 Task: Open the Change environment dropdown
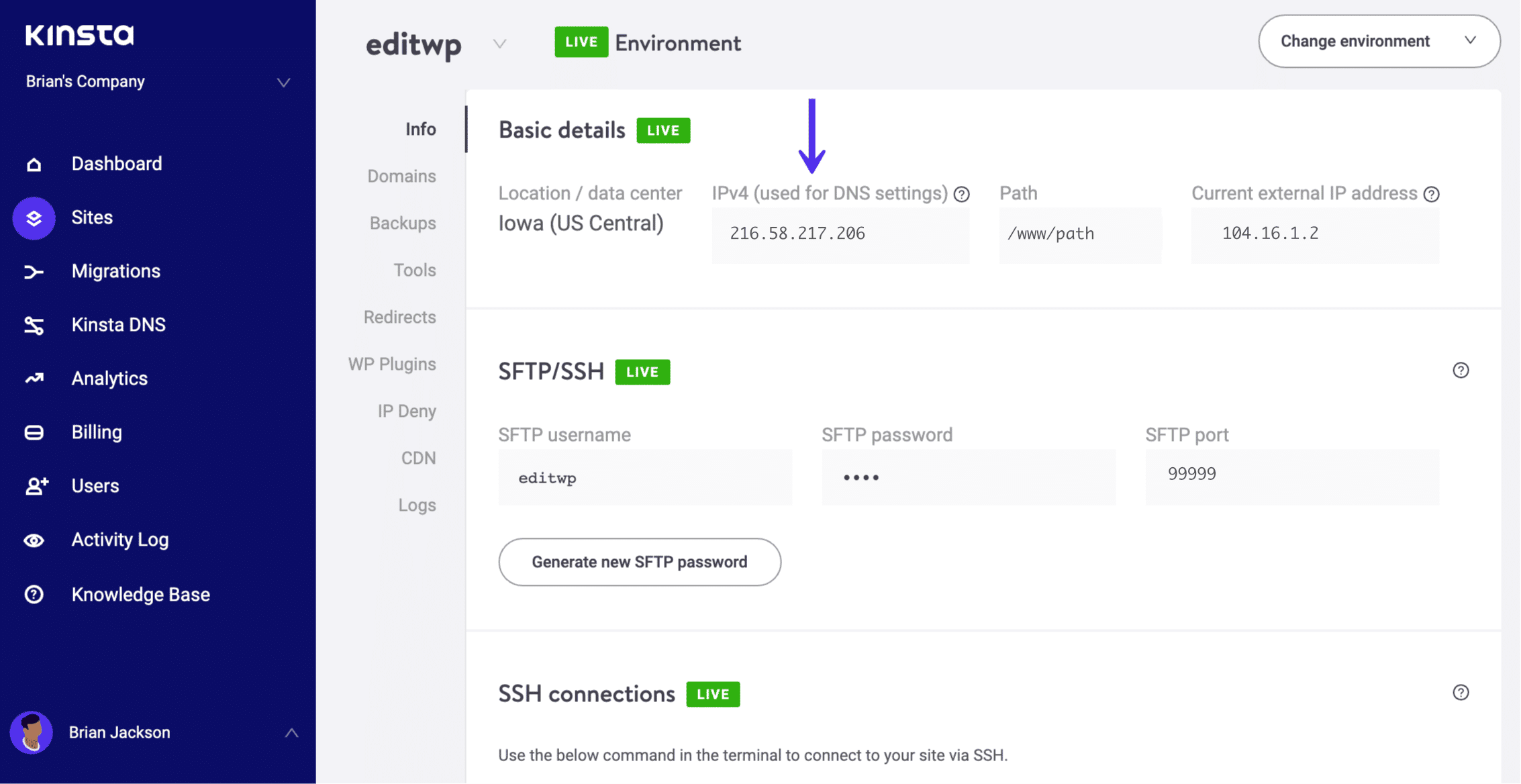coord(1379,42)
